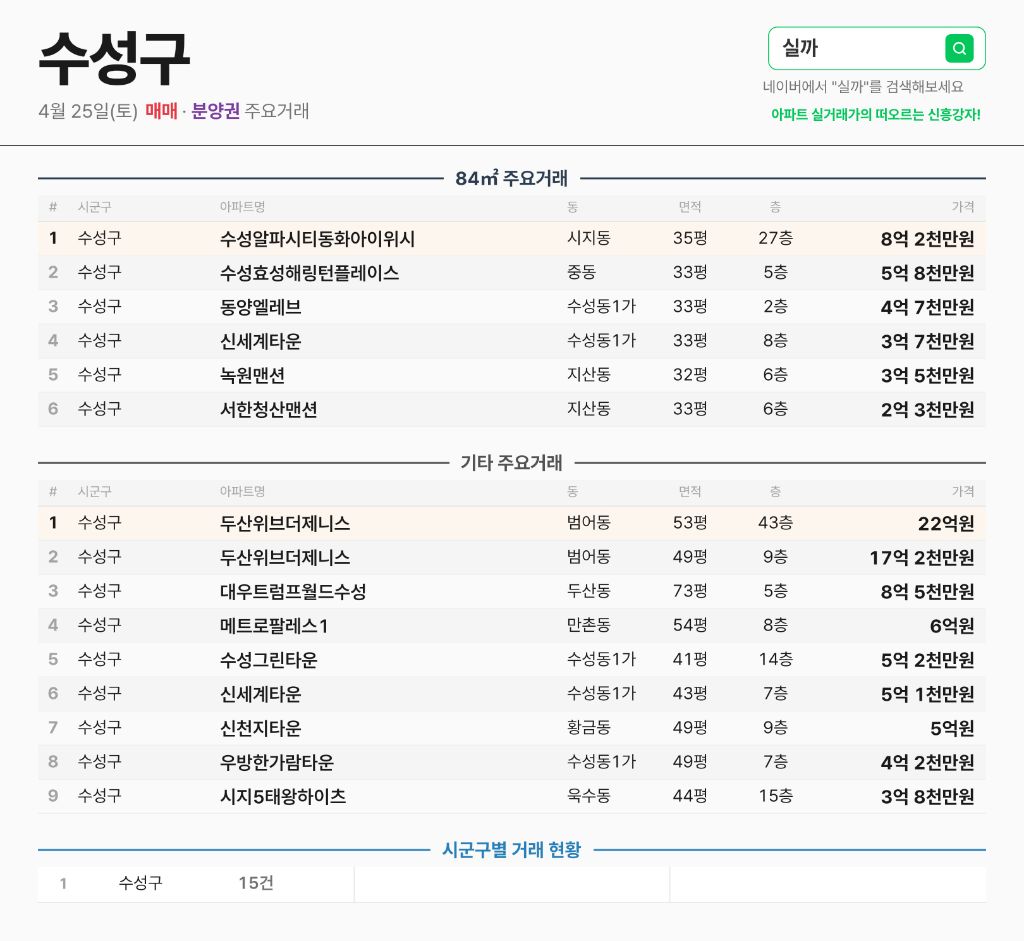Screen dimensions: 1024x941
Task: Click the 황금동 district cell
Action: coord(588,727)
